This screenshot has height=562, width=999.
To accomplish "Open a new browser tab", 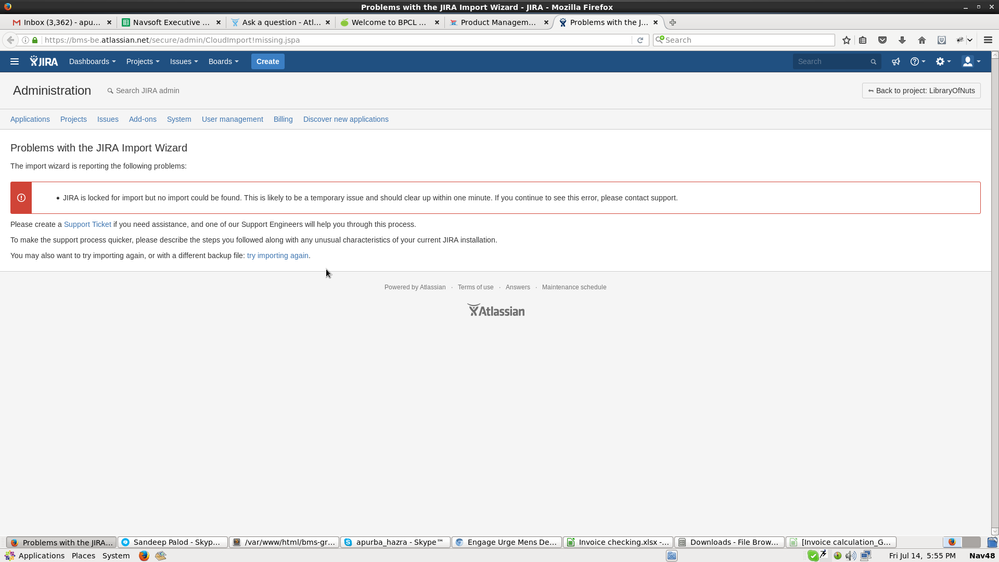I will (x=672, y=22).
